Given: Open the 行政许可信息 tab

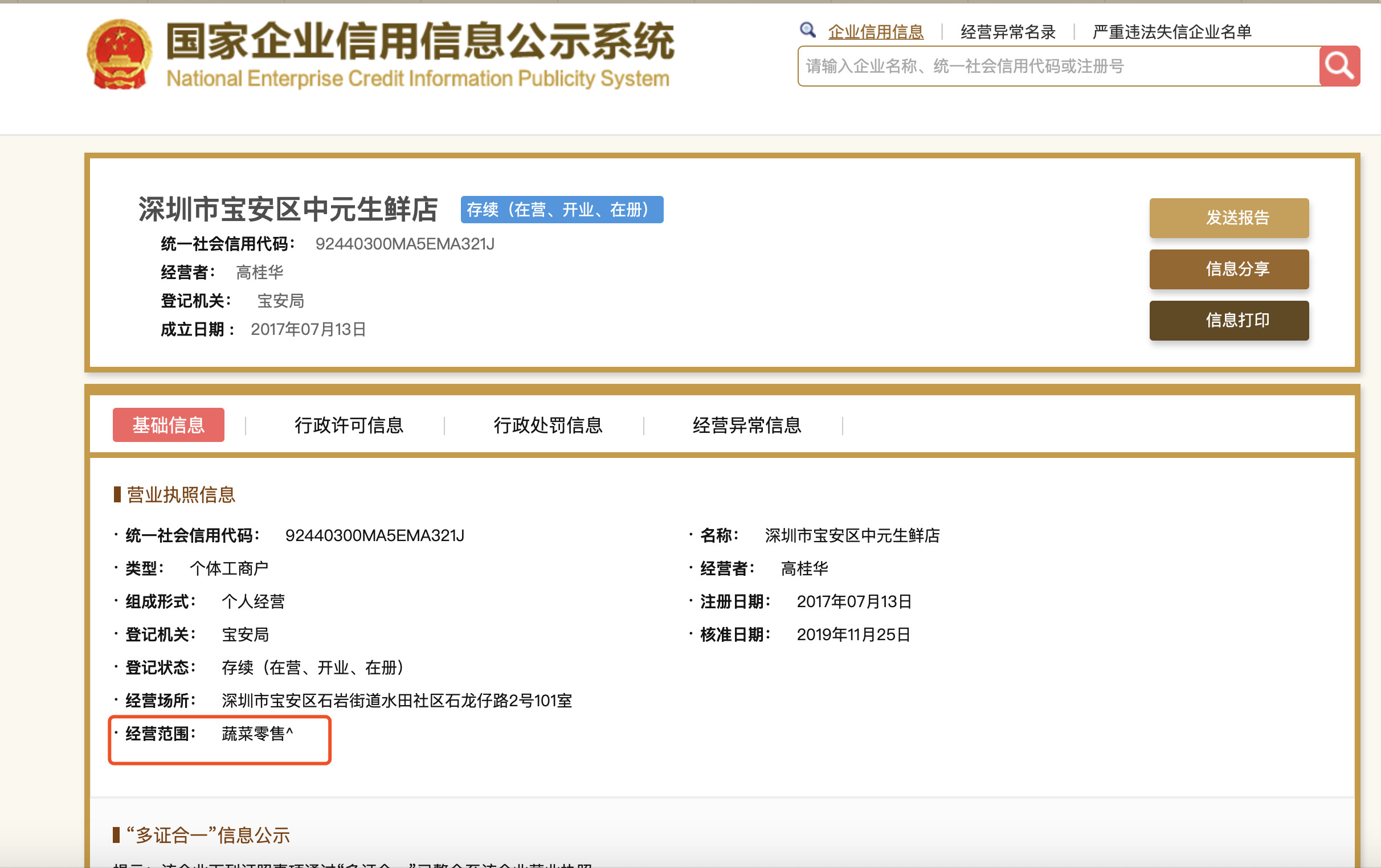Looking at the screenshot, I should pyautogui.click(x=349, y=425).
